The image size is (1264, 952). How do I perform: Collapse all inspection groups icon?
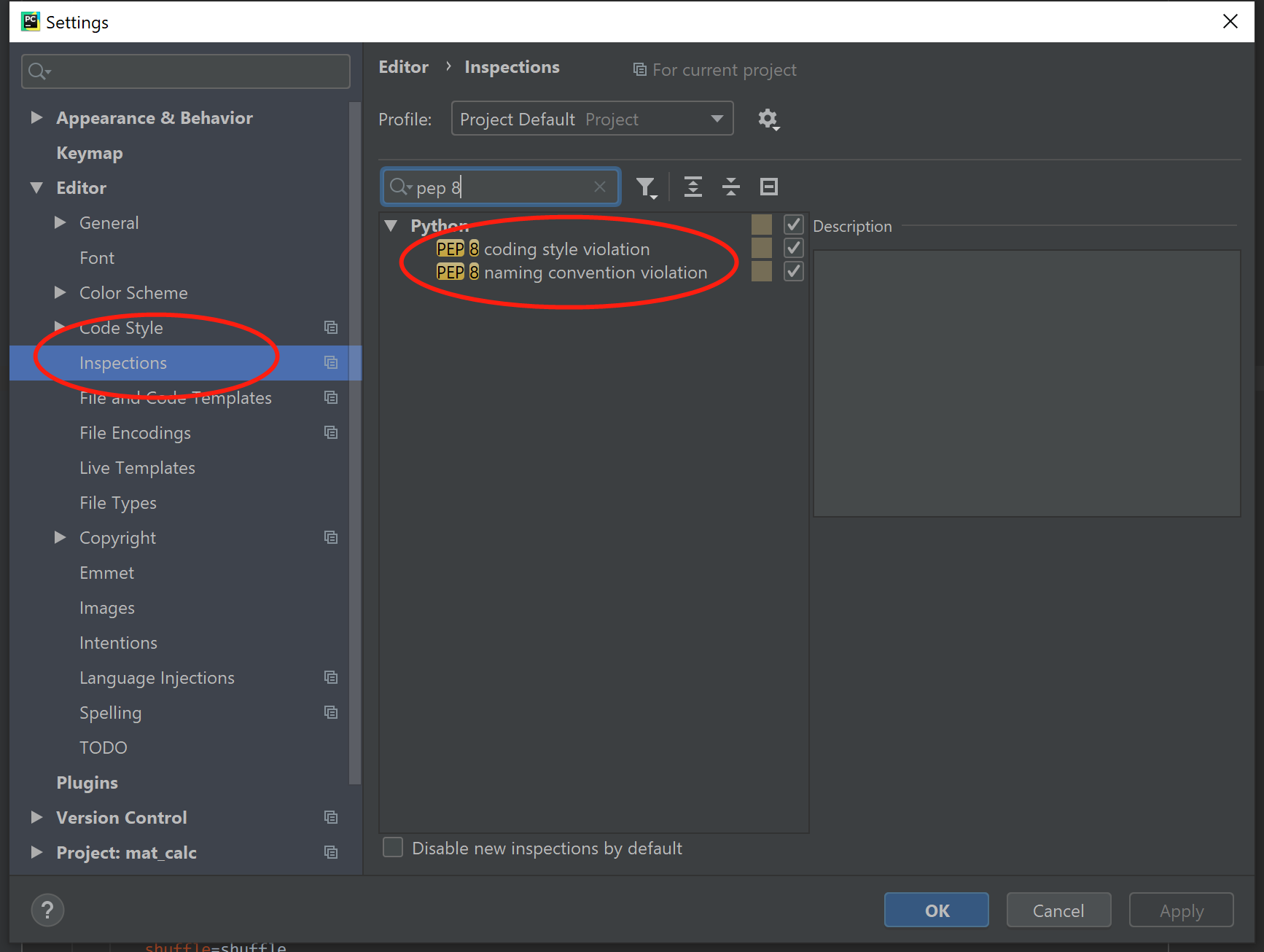[x=730, y=187]
